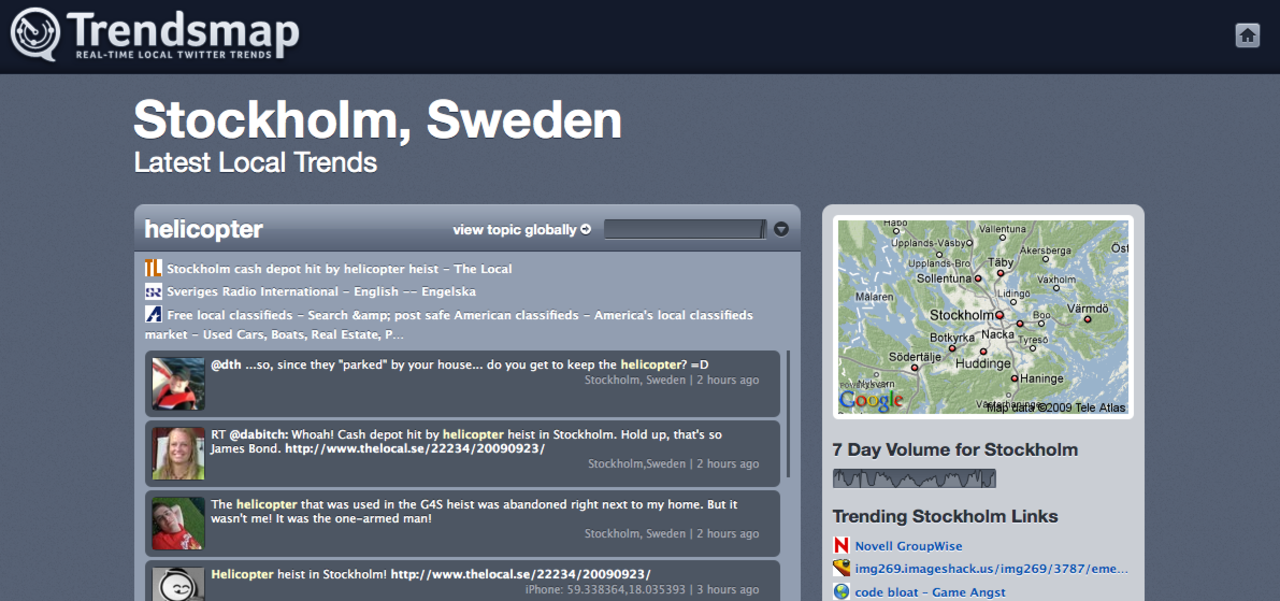Image resolution: width=1280 pixels, height=601 pixels.
Task: Click the Trendsmap logo
Action: click(155, 35)
